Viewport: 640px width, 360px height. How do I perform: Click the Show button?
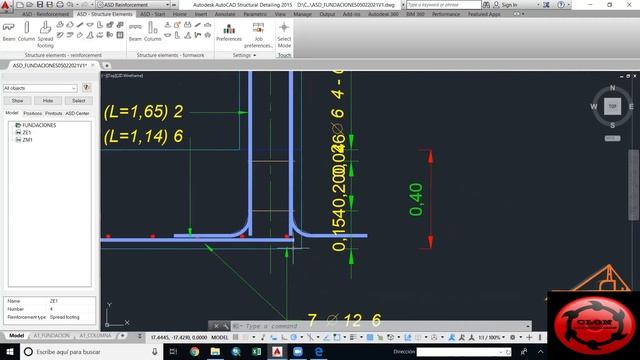(17, 100)
